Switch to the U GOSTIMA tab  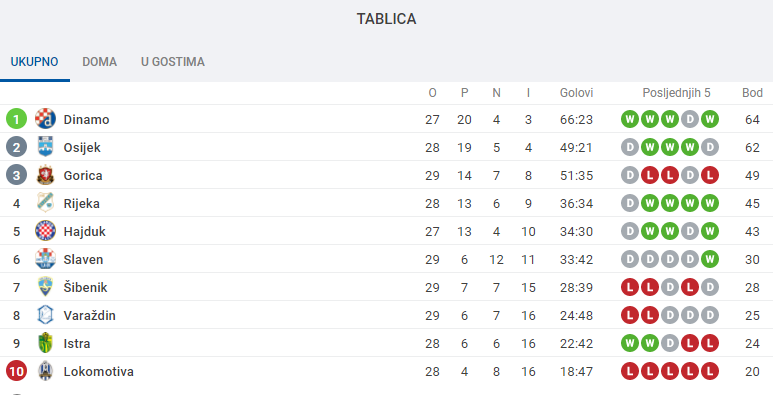(x=173, y=62)
